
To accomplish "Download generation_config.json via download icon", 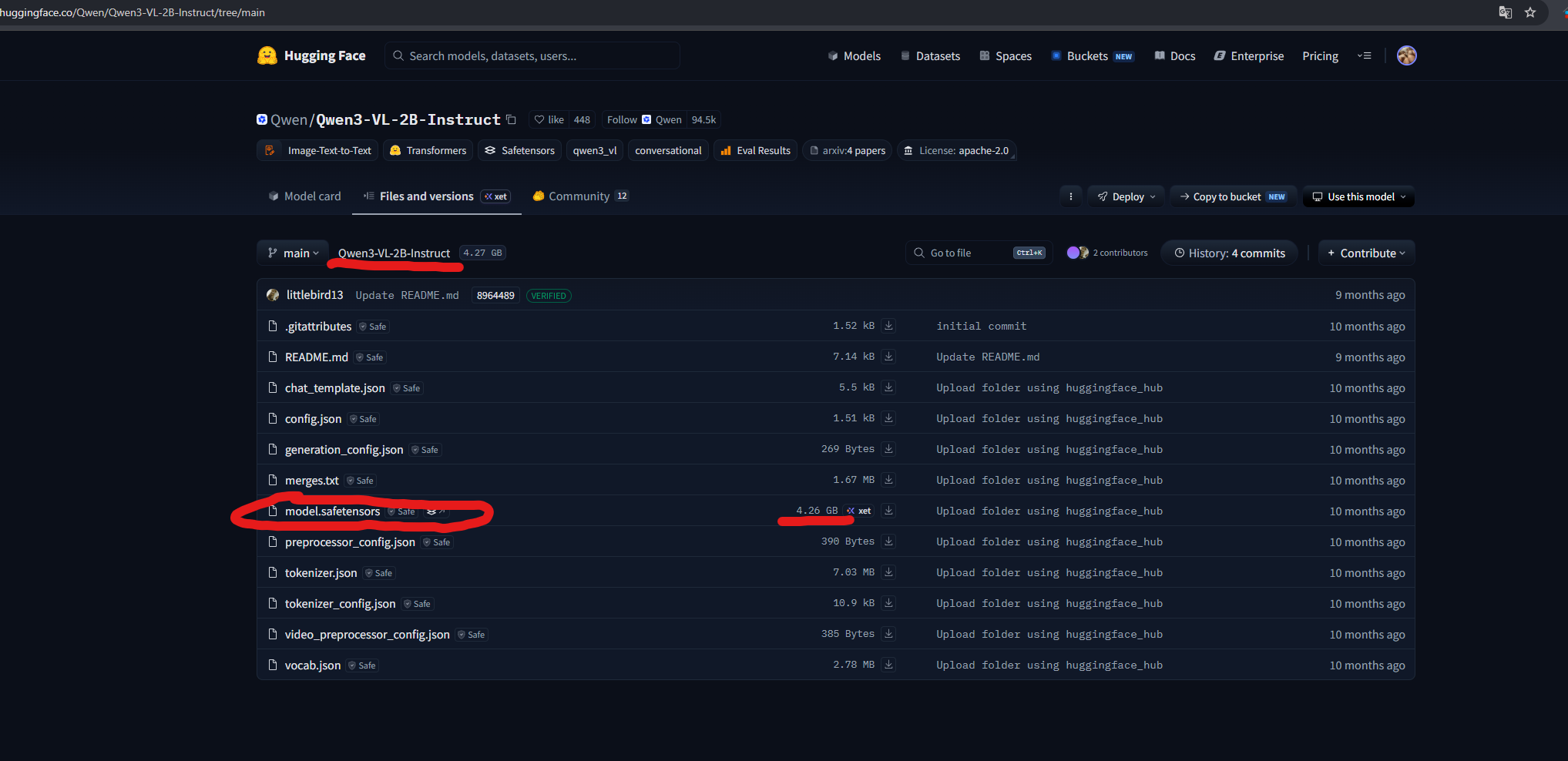I will pos(888,449).
